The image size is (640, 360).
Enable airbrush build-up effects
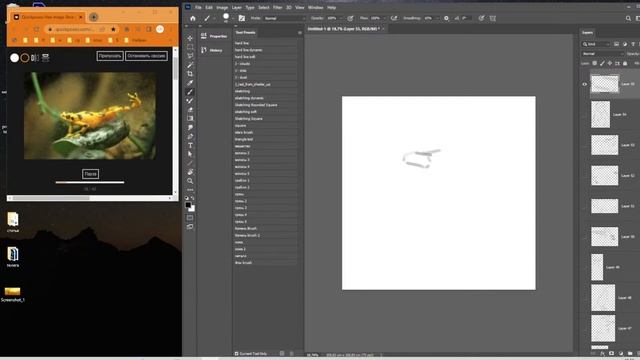pyautogui.click(x=394, y=18)
